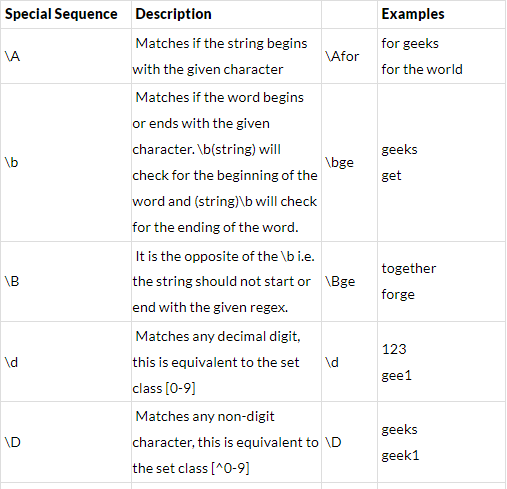
Task: Click the 'Special Sequence' column header
Action: (61, 14)
